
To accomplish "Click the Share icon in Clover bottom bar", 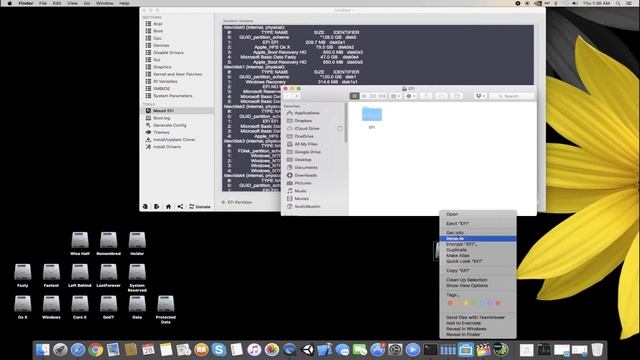I will click(180, 207).
